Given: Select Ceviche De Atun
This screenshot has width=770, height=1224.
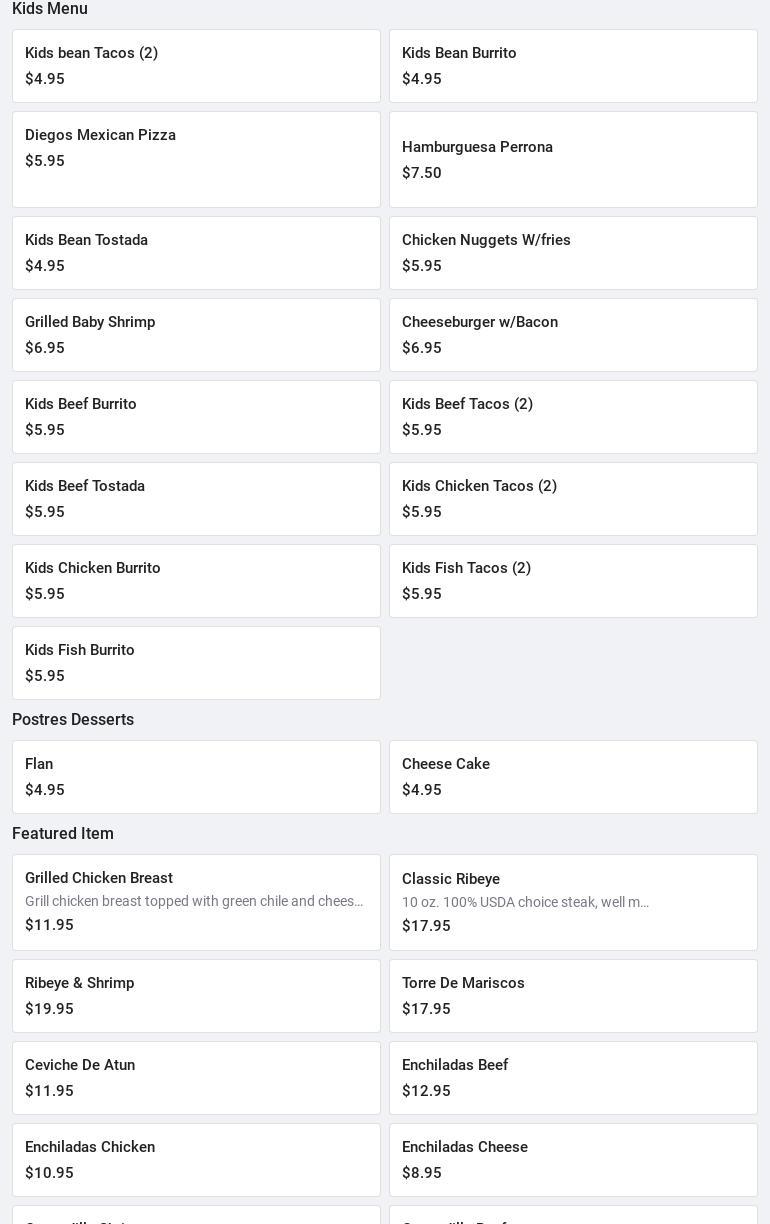Looking at the screenshot, I should pos(196,1078).
